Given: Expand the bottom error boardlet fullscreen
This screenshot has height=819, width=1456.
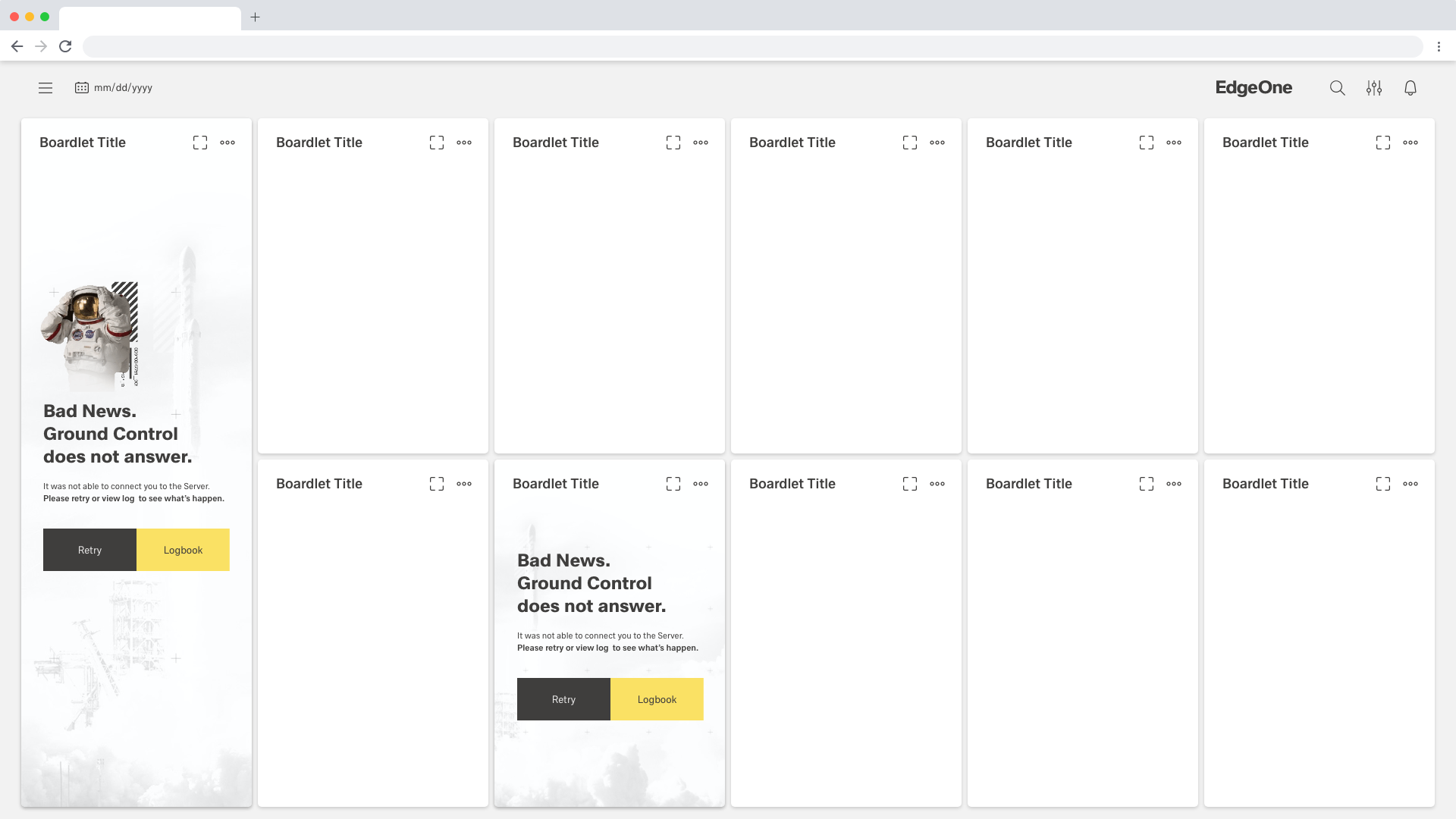Looking at the screenshot, I should click(x=673, y=484).
